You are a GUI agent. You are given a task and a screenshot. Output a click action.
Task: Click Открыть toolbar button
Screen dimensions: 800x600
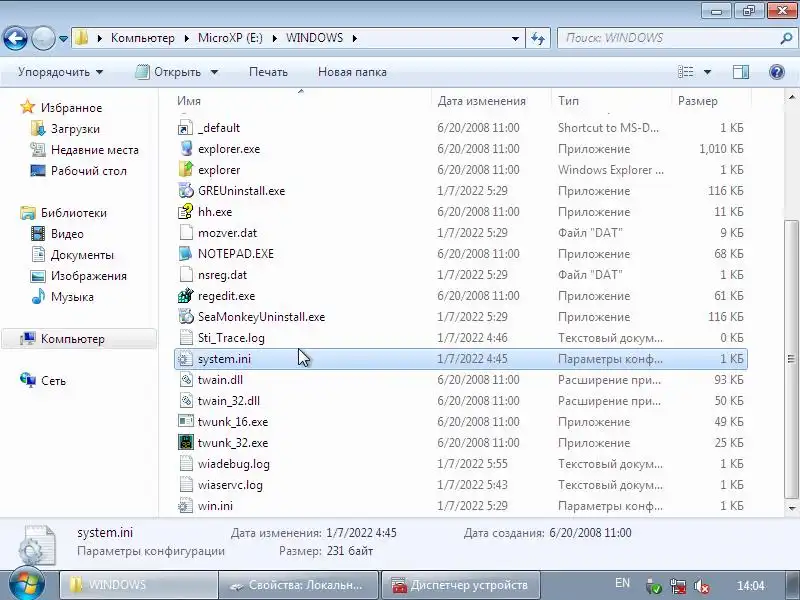169,72
